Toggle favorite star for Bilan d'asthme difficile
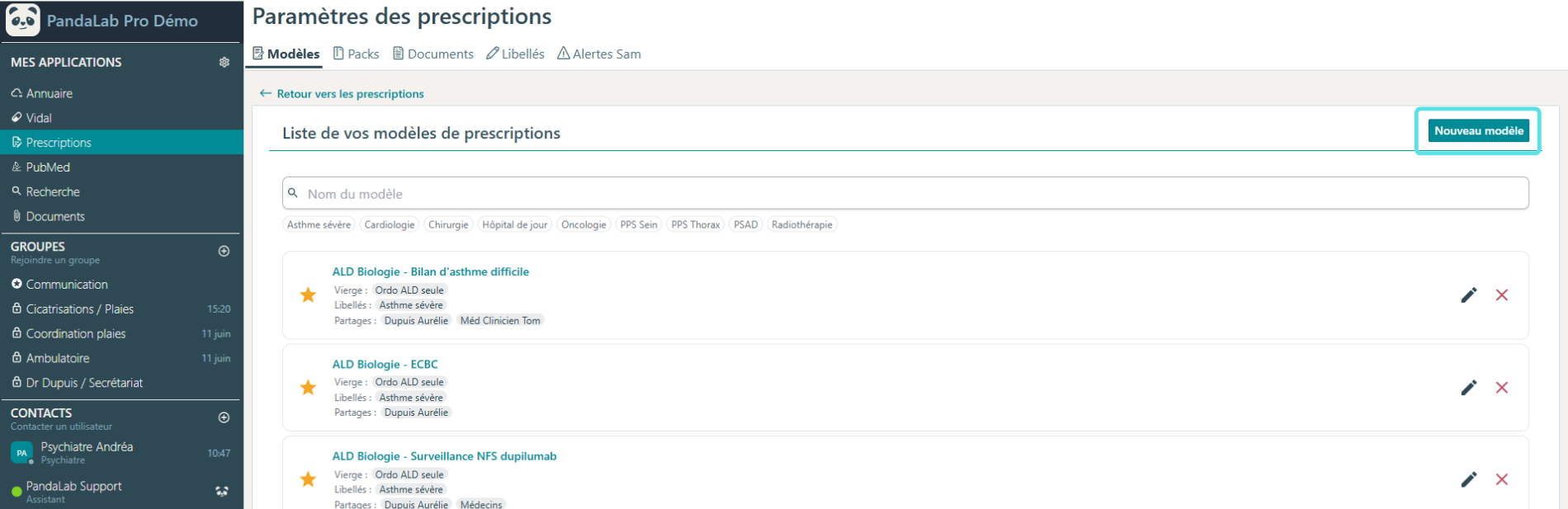 (x=308, y=295)
